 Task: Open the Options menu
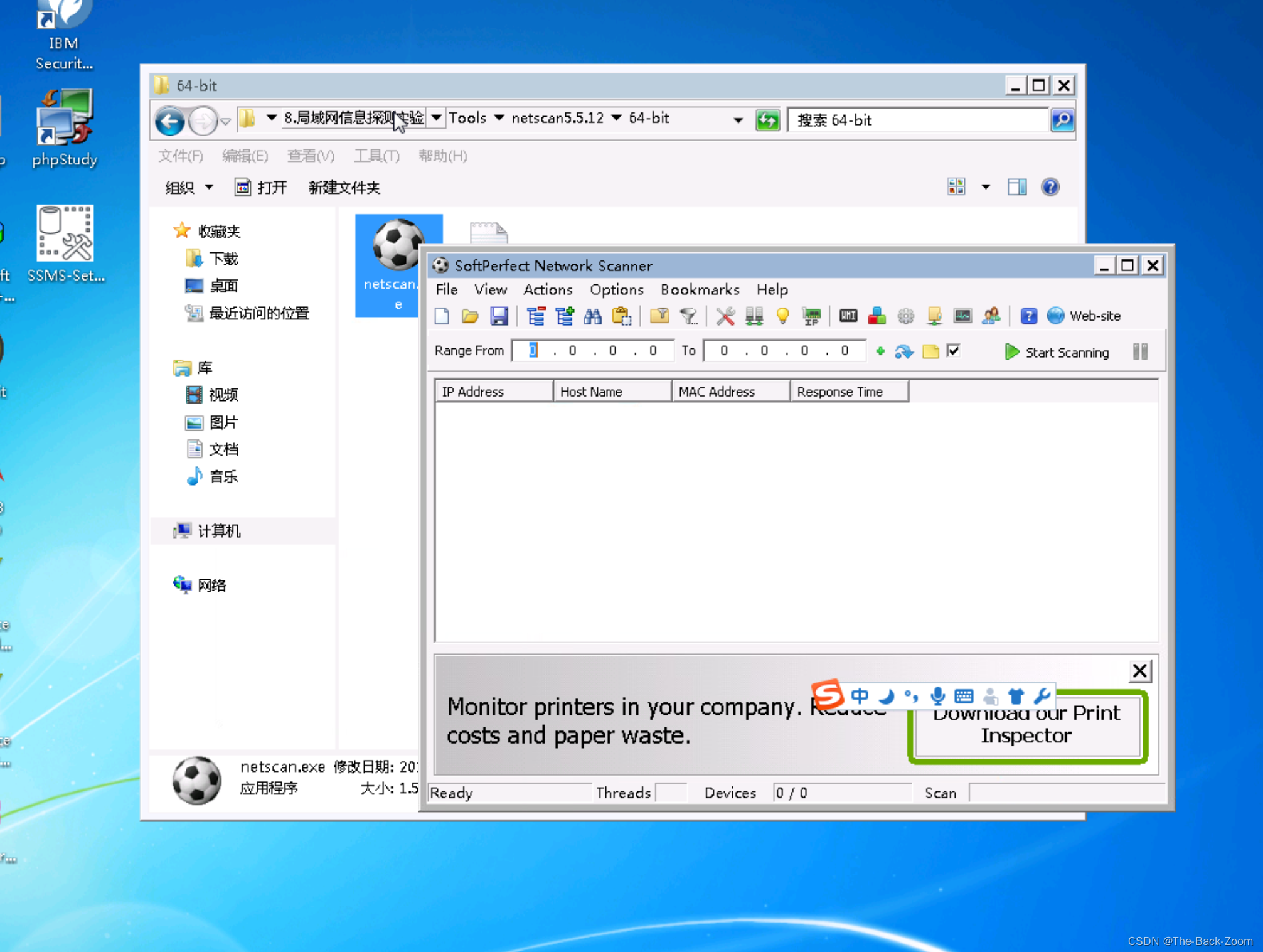coord(616,289)
